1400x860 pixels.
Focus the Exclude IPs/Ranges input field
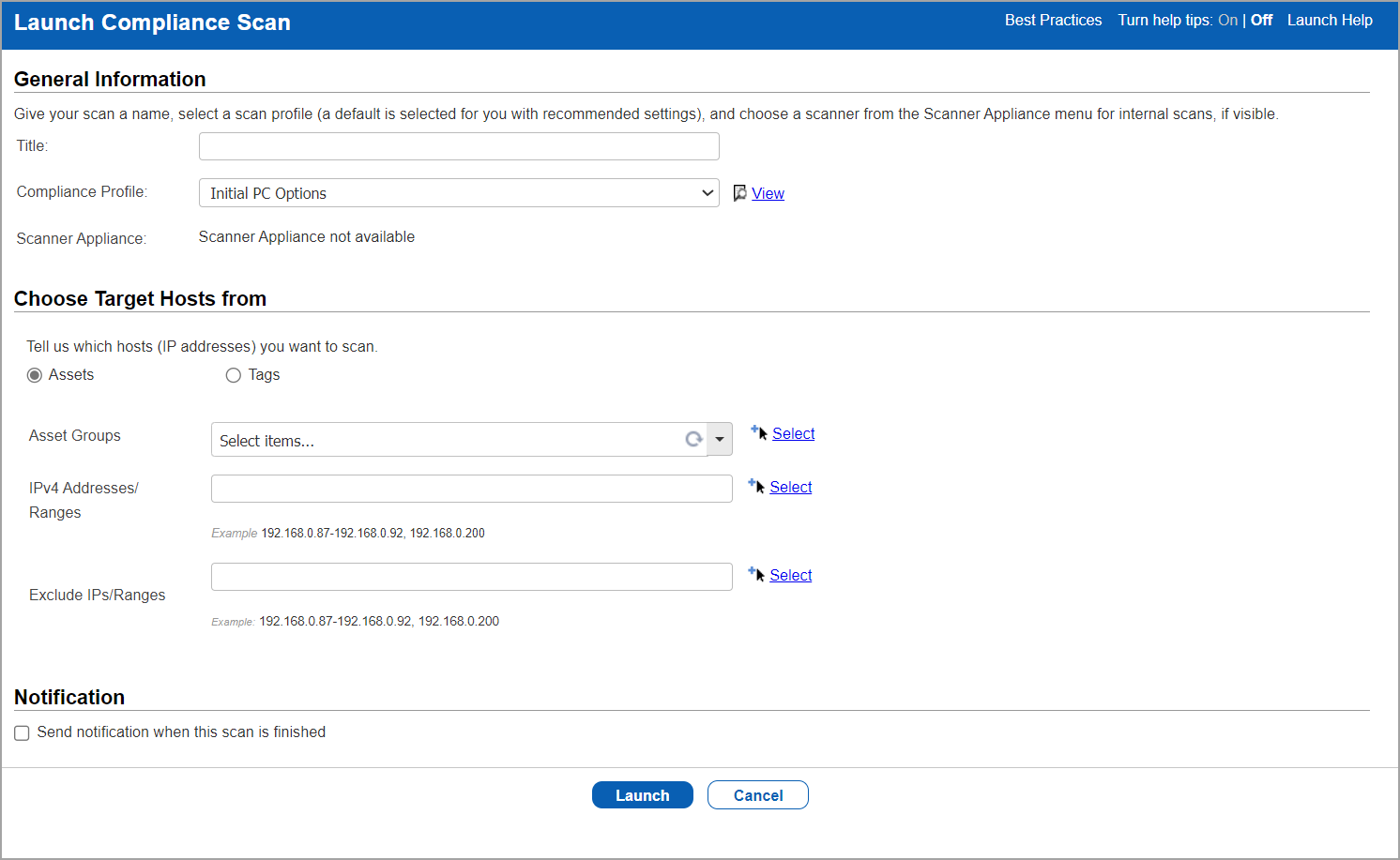(472, 577)
